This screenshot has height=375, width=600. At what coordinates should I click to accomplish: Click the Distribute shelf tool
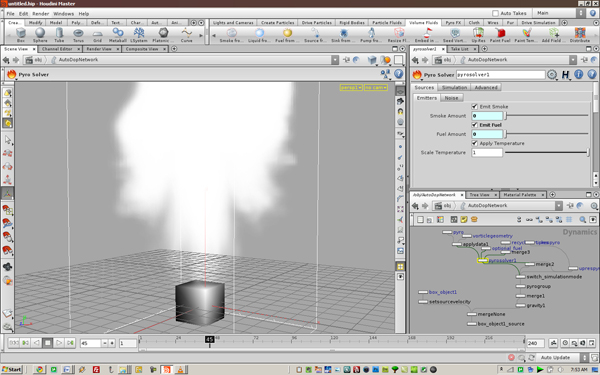[580, 35]
